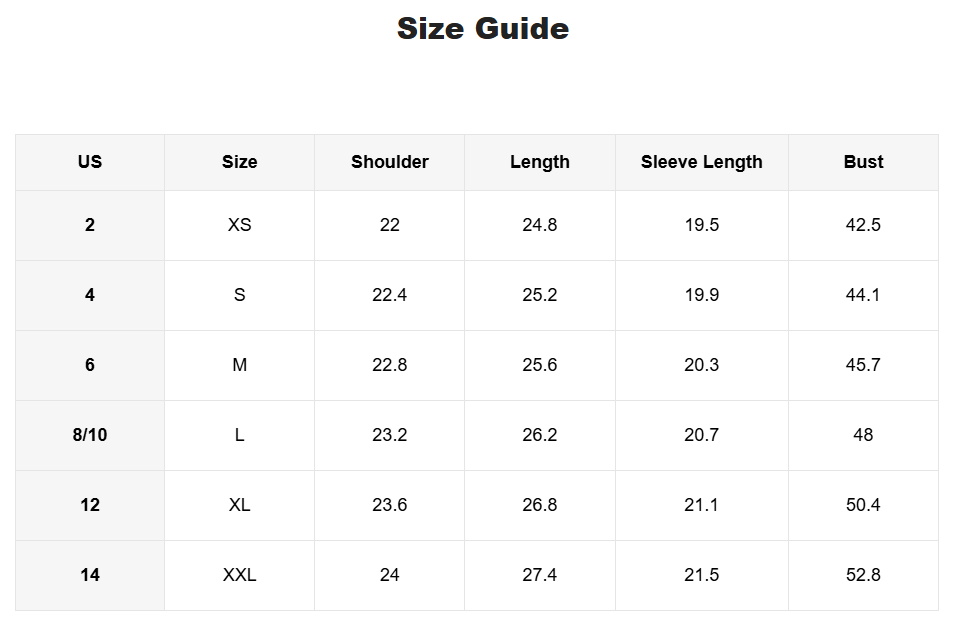The image size is (960, 624).
Task: Select shoulder value 23.2 for size L
Action: [389, 435]
